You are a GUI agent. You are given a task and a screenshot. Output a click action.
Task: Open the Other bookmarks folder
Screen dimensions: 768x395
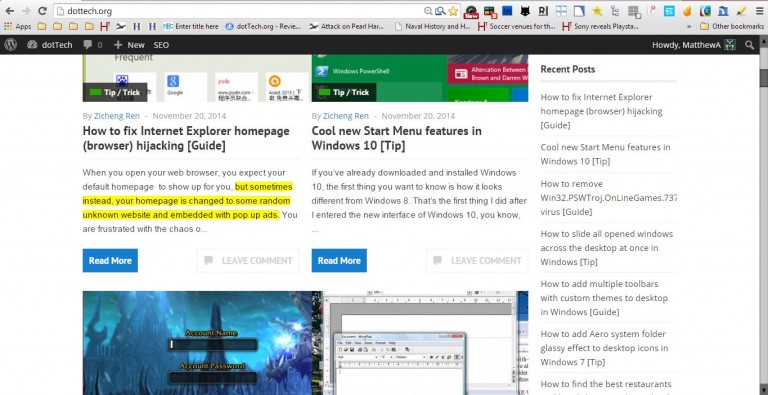pos(732,26)
